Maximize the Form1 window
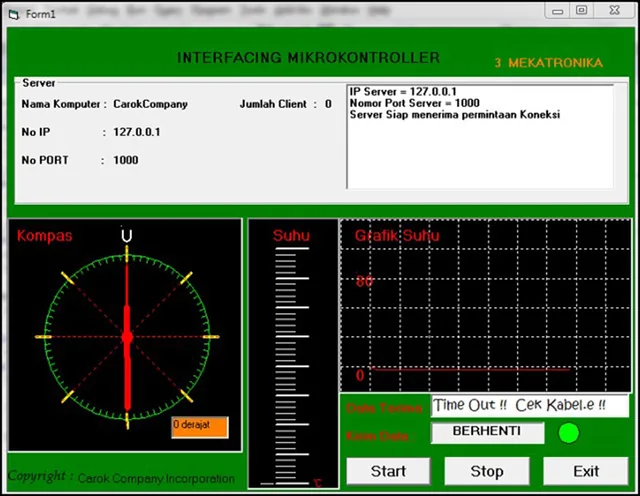640x496 pixels. 582,10
